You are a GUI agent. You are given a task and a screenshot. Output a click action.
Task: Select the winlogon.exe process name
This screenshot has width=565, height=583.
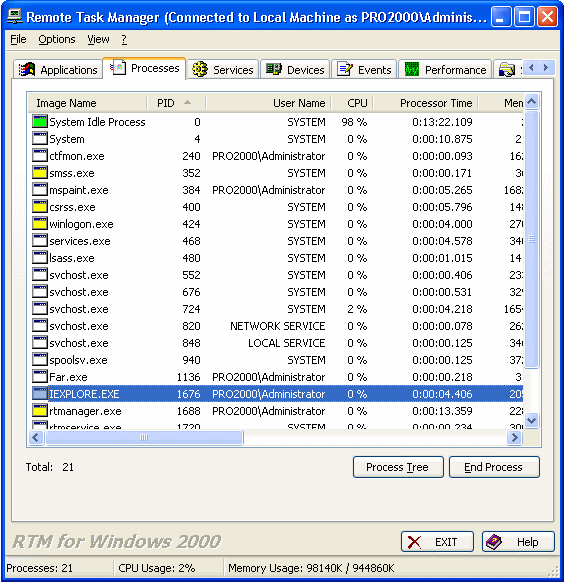tap(81, 224)
